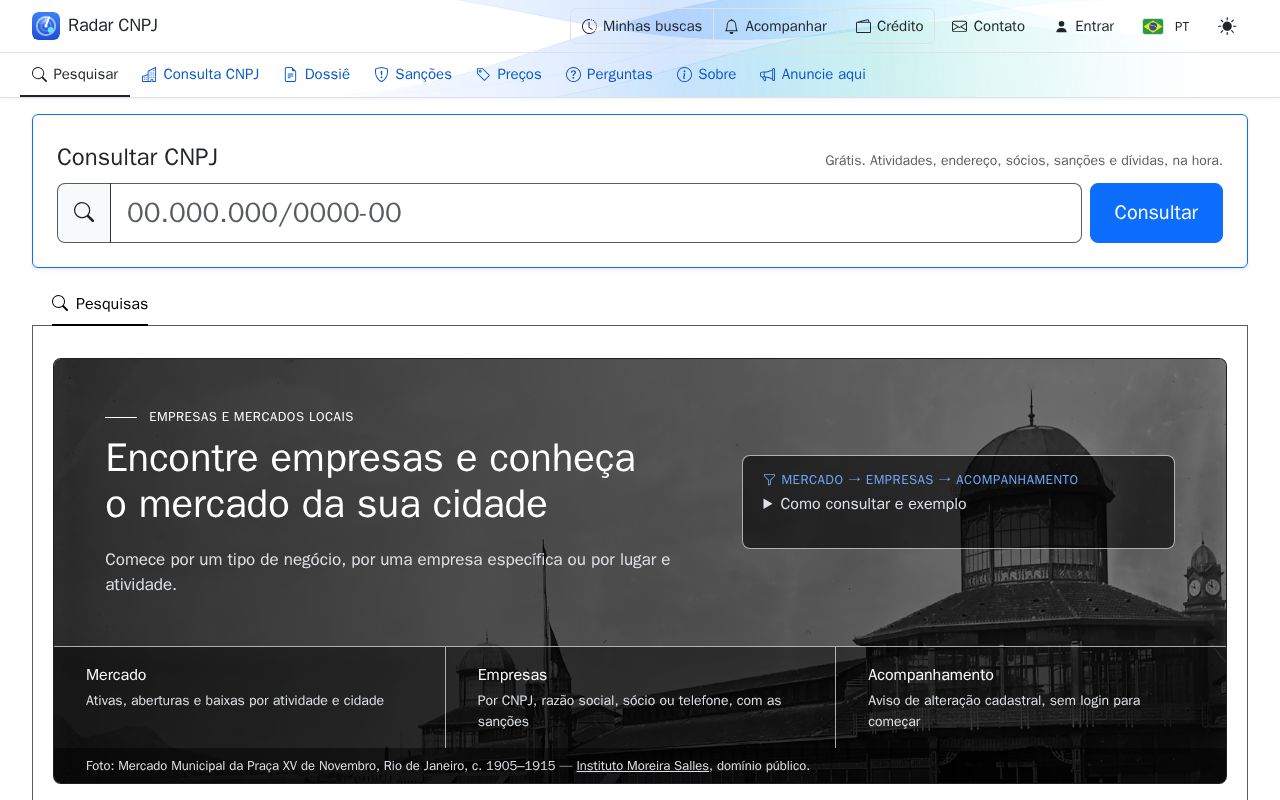Click the megaphone icon beside Anuncie aqui
Image resolution: width=1280 pixels, height=800 pixels.
767,75
